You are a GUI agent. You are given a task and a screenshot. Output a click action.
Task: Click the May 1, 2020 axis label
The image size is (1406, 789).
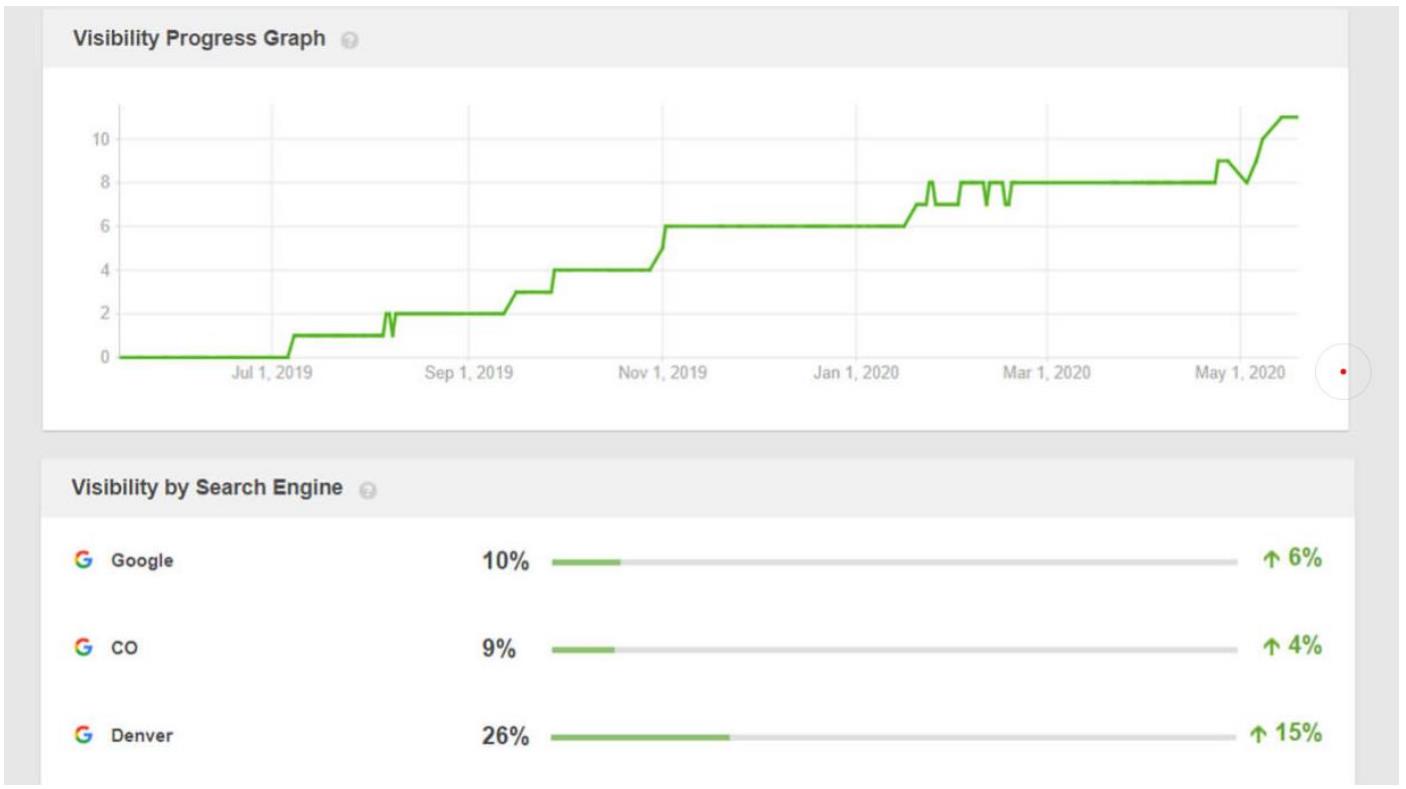coord(1239,373)
